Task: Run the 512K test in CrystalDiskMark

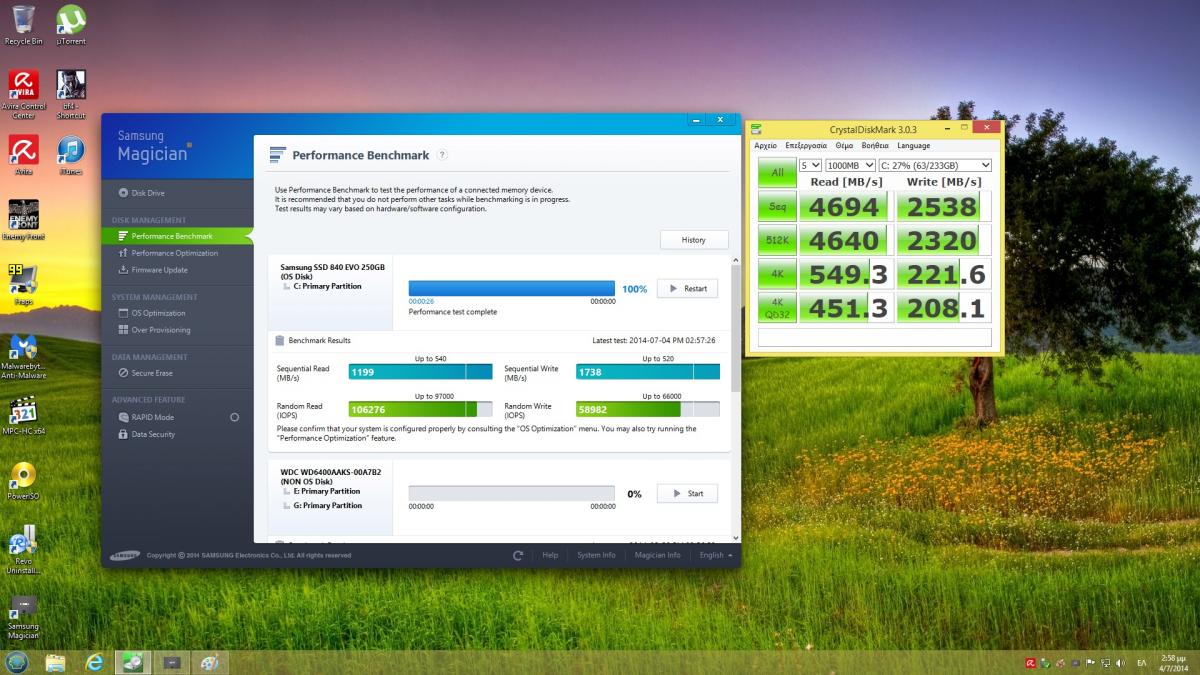Action: 777,240
